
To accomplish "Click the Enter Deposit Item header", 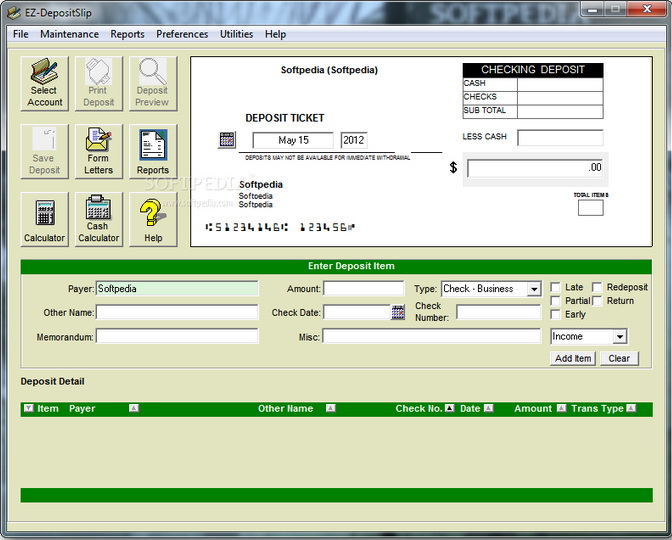I will click(336, 266).
